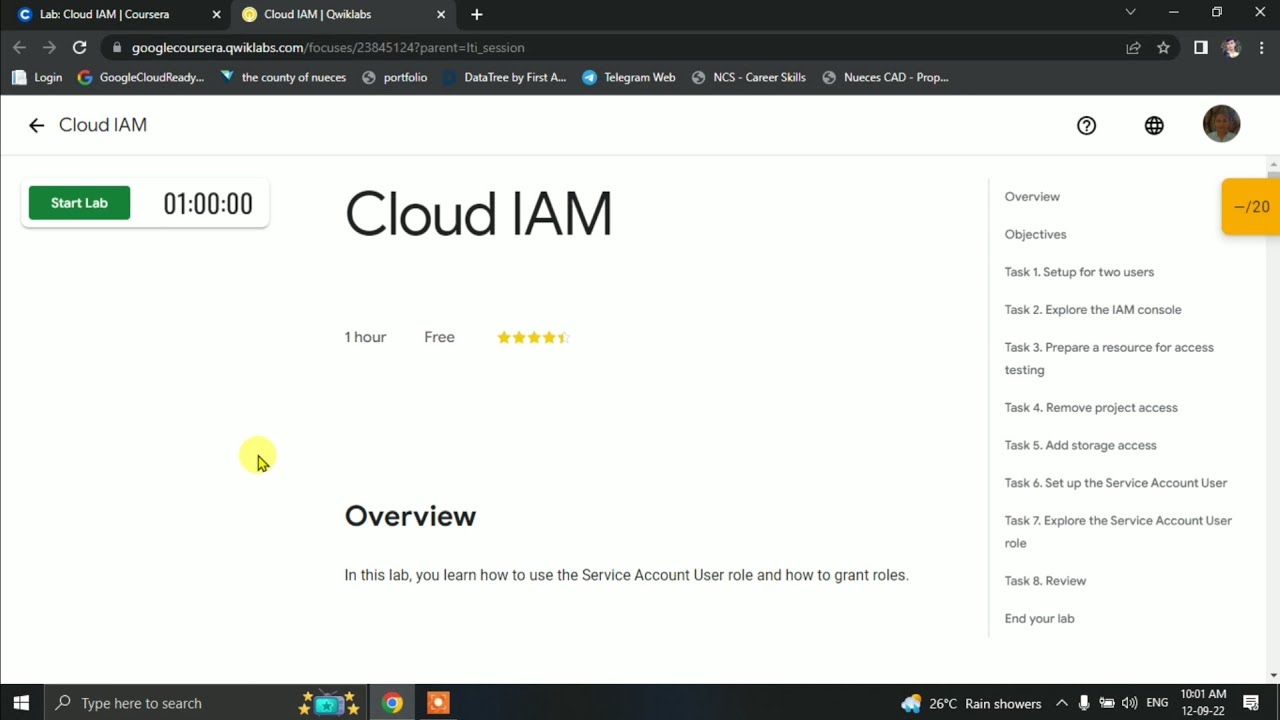Click the site lock icon
1280x720 pixels.
click(x=117, y=47)
